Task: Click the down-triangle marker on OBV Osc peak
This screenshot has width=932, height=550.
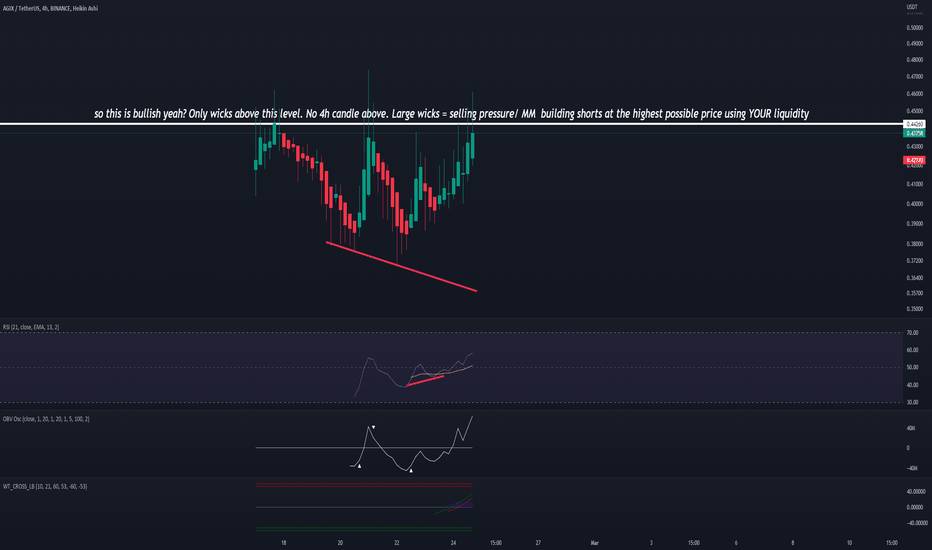Action: pos(373,427)
